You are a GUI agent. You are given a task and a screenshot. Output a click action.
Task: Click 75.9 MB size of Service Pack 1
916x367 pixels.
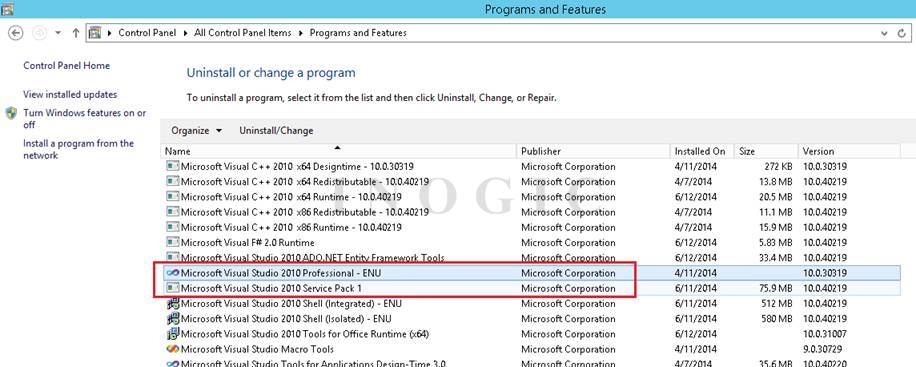point(775,288)
